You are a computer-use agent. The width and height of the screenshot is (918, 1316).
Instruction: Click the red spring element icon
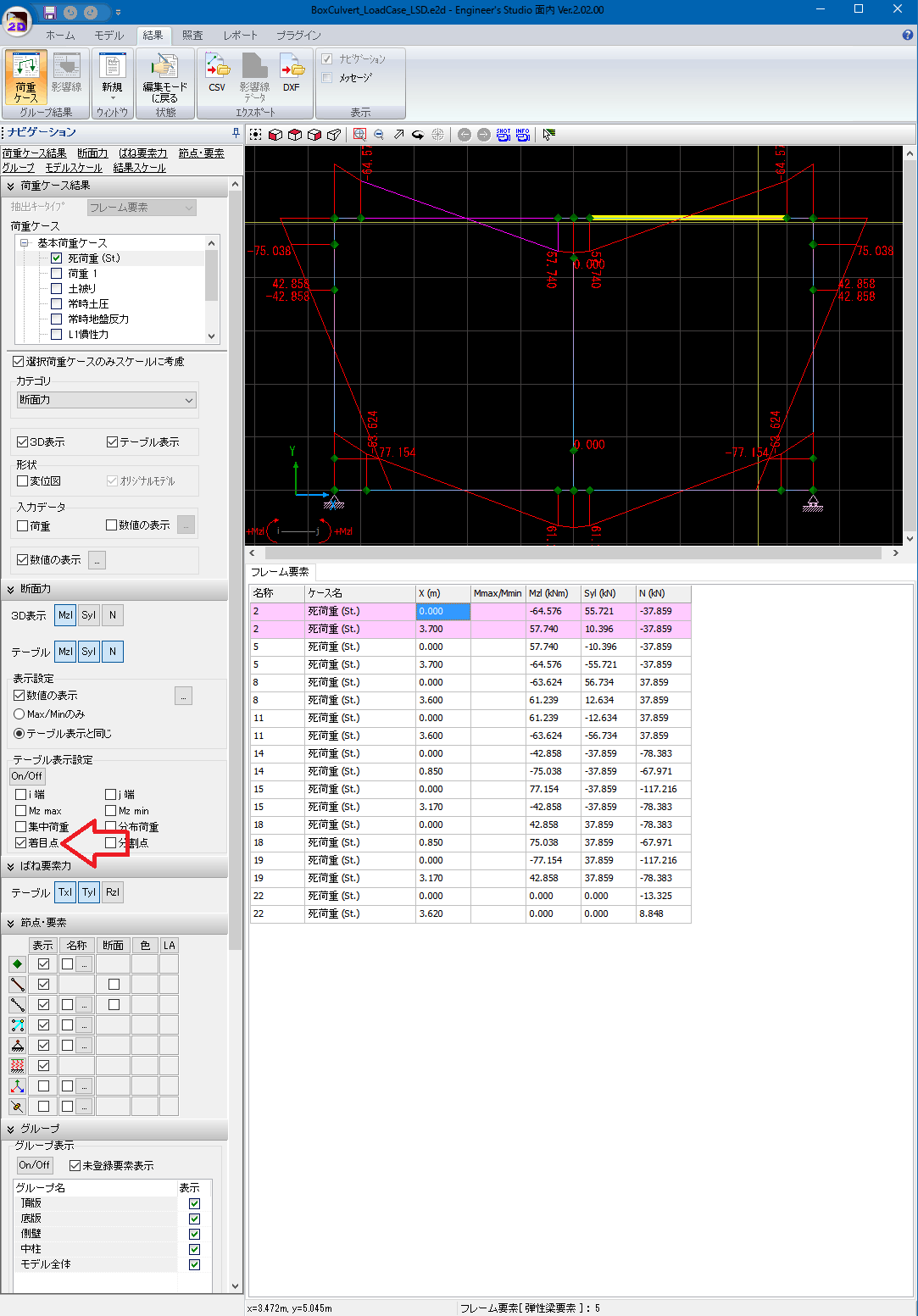tap(17, 1066)
